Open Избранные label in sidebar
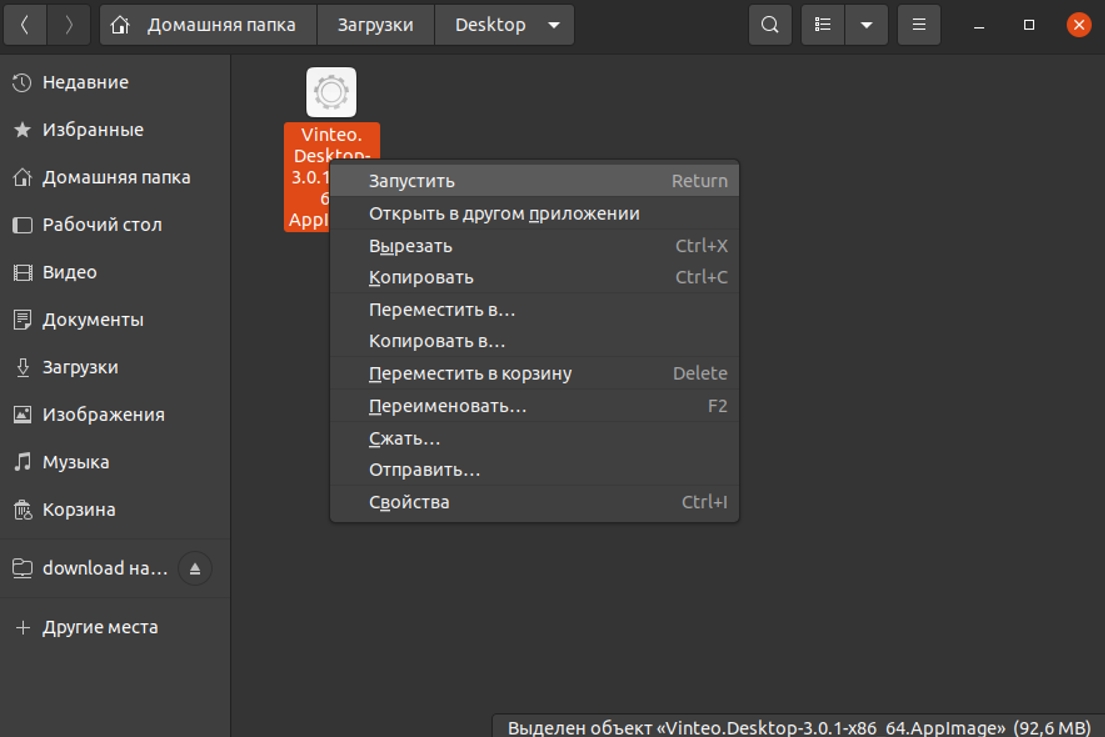The width and height of the screenshot is (1105, 737). coord(93,130)
